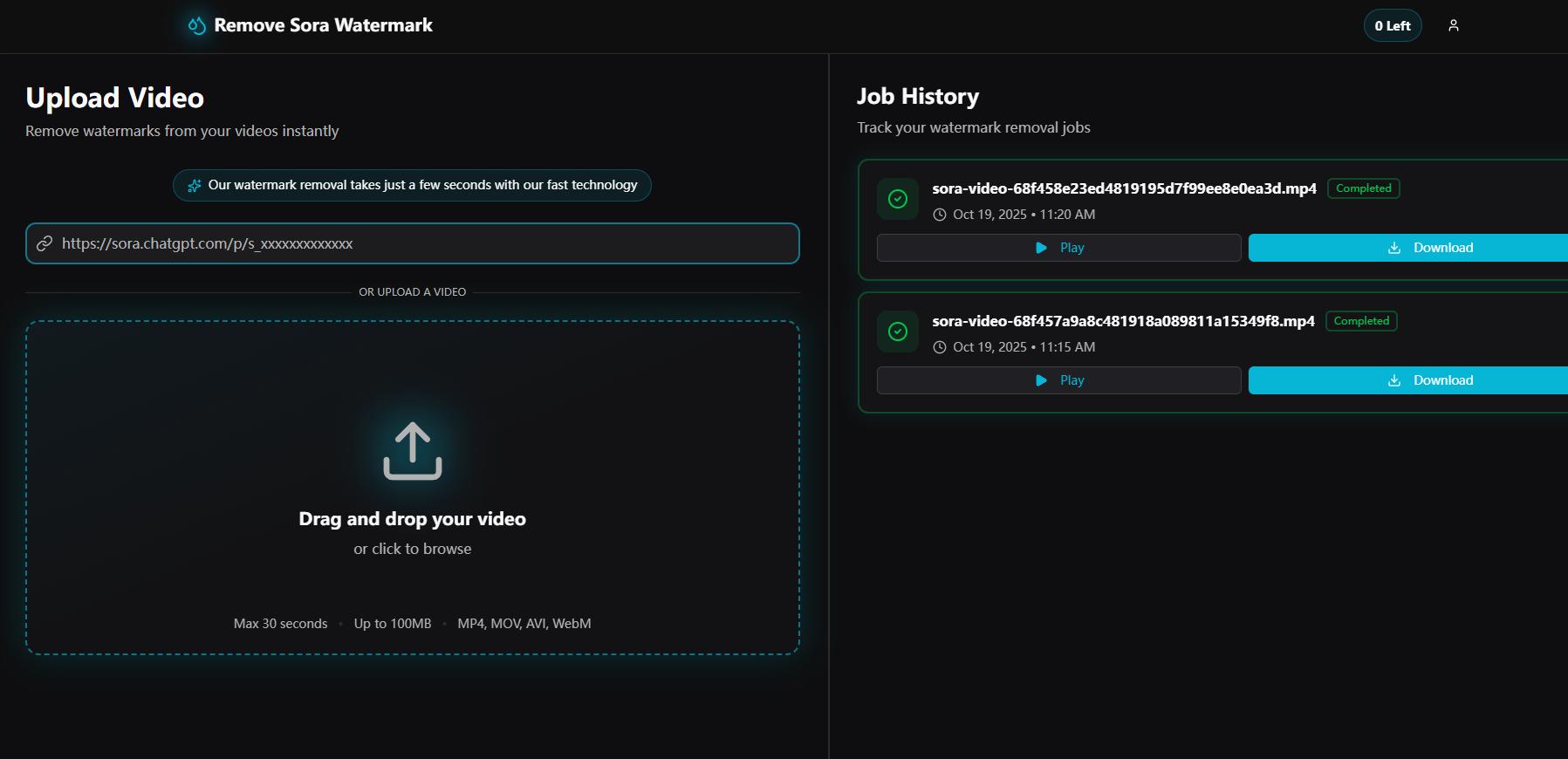Download the 11:15 AM job video
The height and width of the screenshot is (759, 1568).
1408,380
